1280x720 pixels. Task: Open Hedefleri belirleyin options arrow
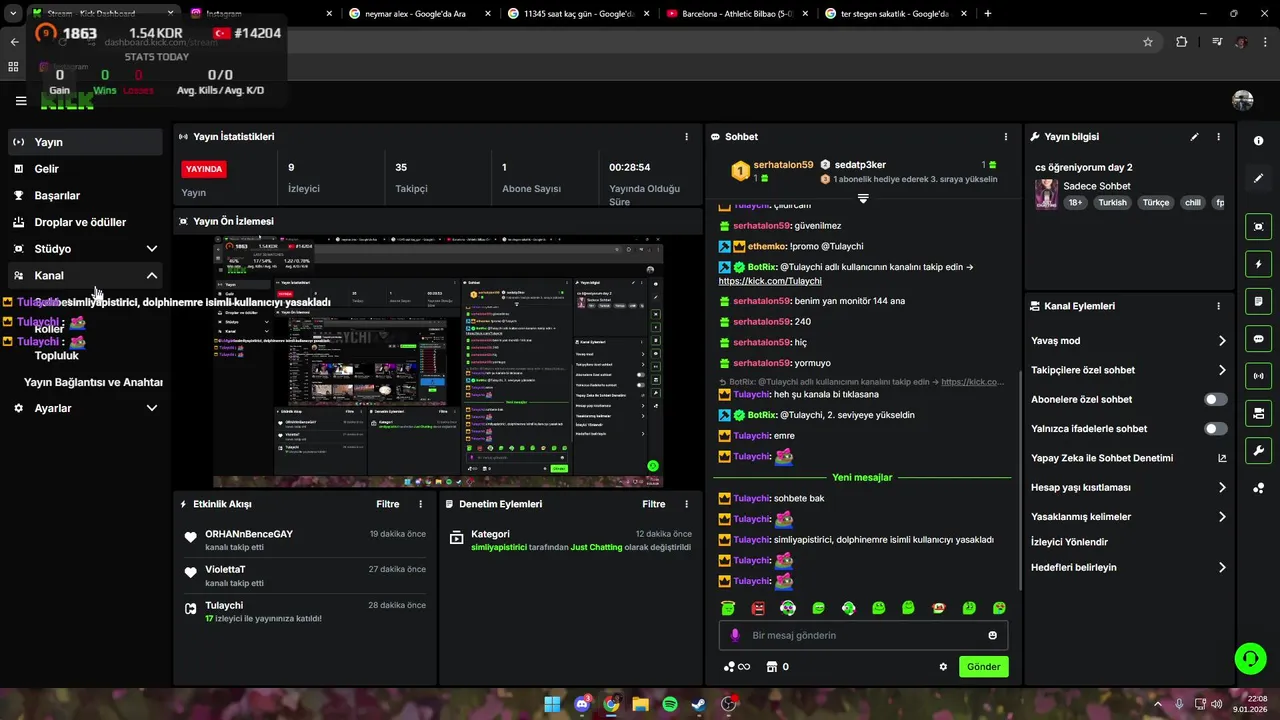[x=1221, y=568]
